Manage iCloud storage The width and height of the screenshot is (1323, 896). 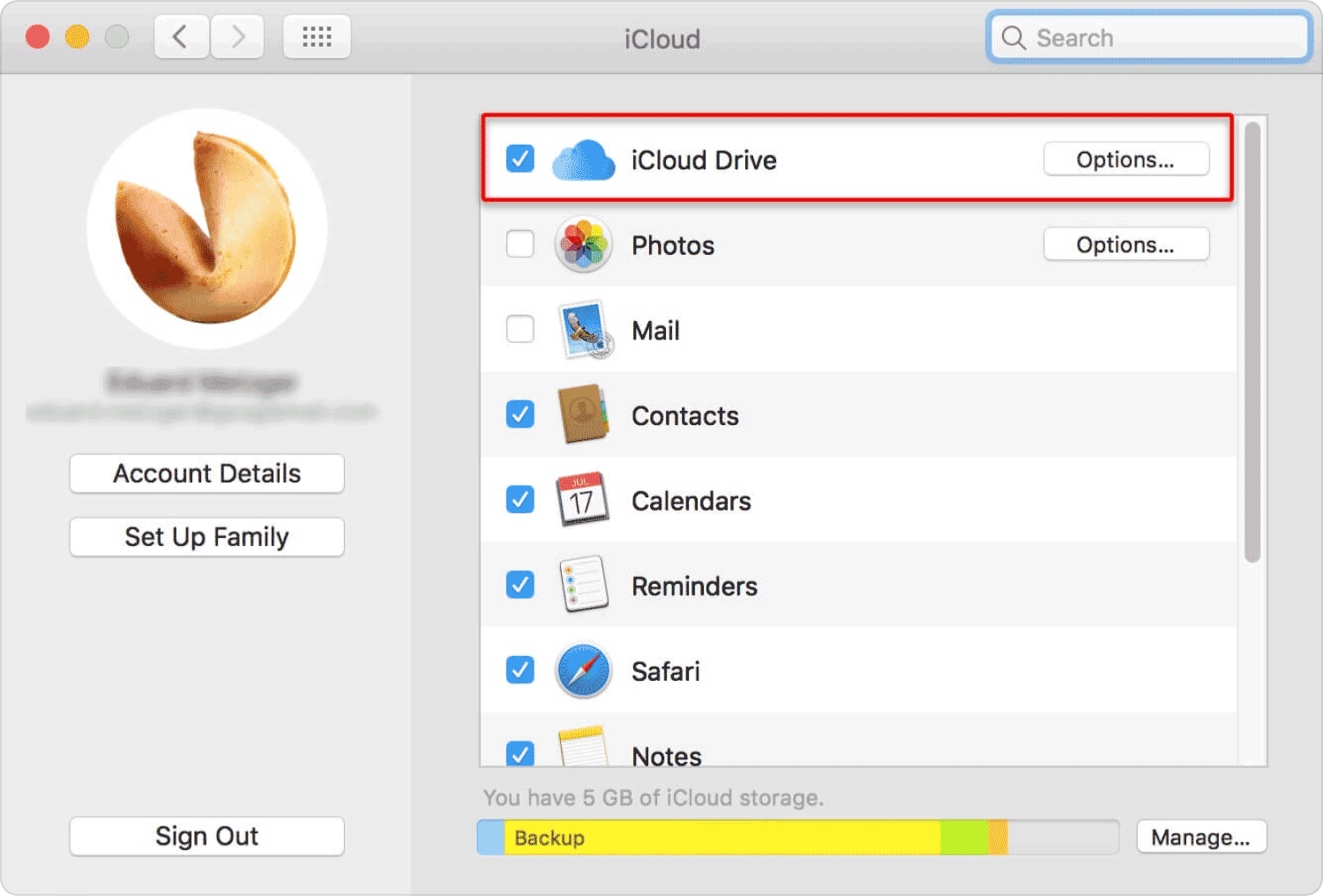pyautogui.click(x=1201, y=837)
